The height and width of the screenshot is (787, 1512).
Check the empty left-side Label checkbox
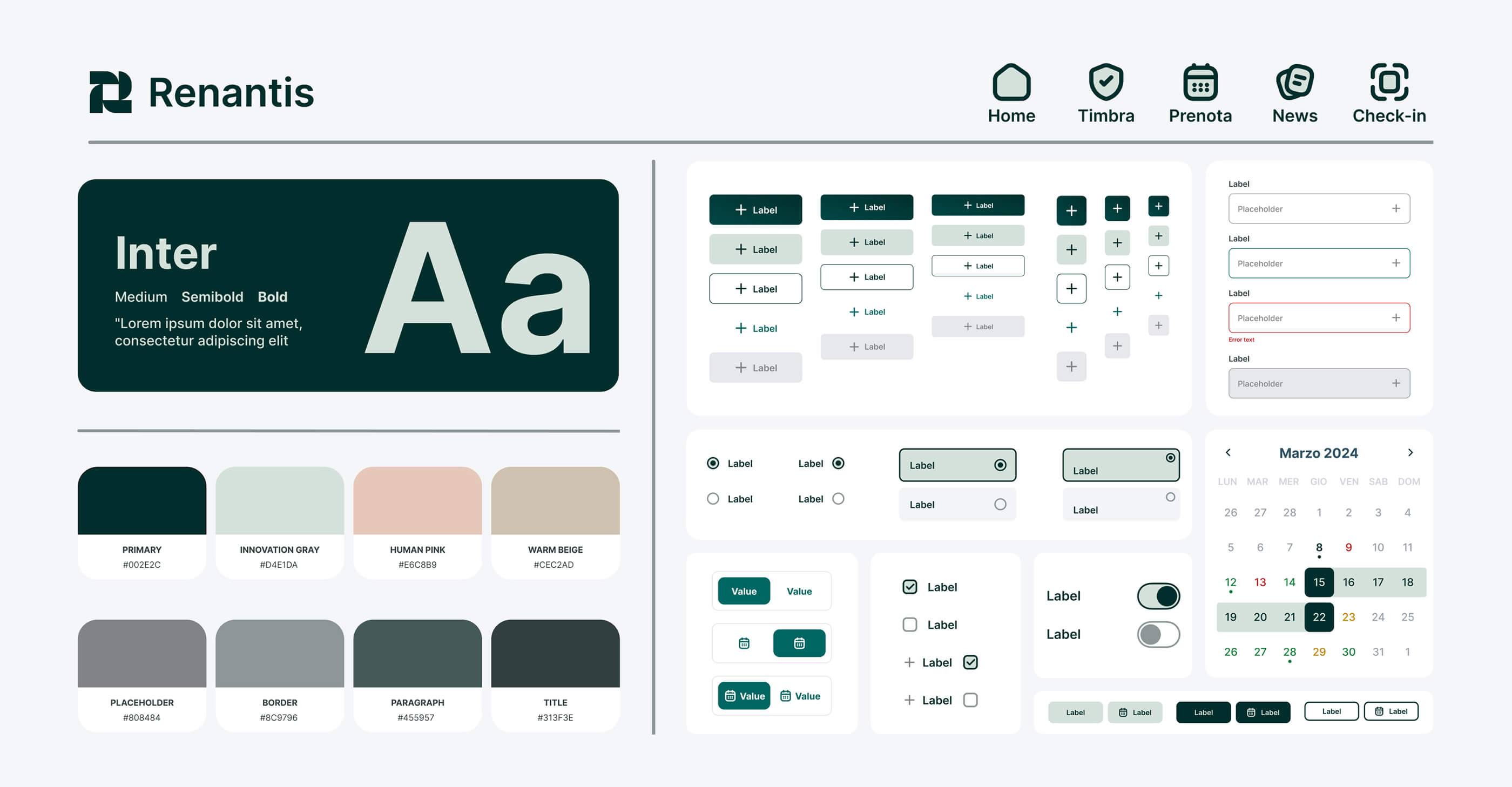(x=909, y=625)
